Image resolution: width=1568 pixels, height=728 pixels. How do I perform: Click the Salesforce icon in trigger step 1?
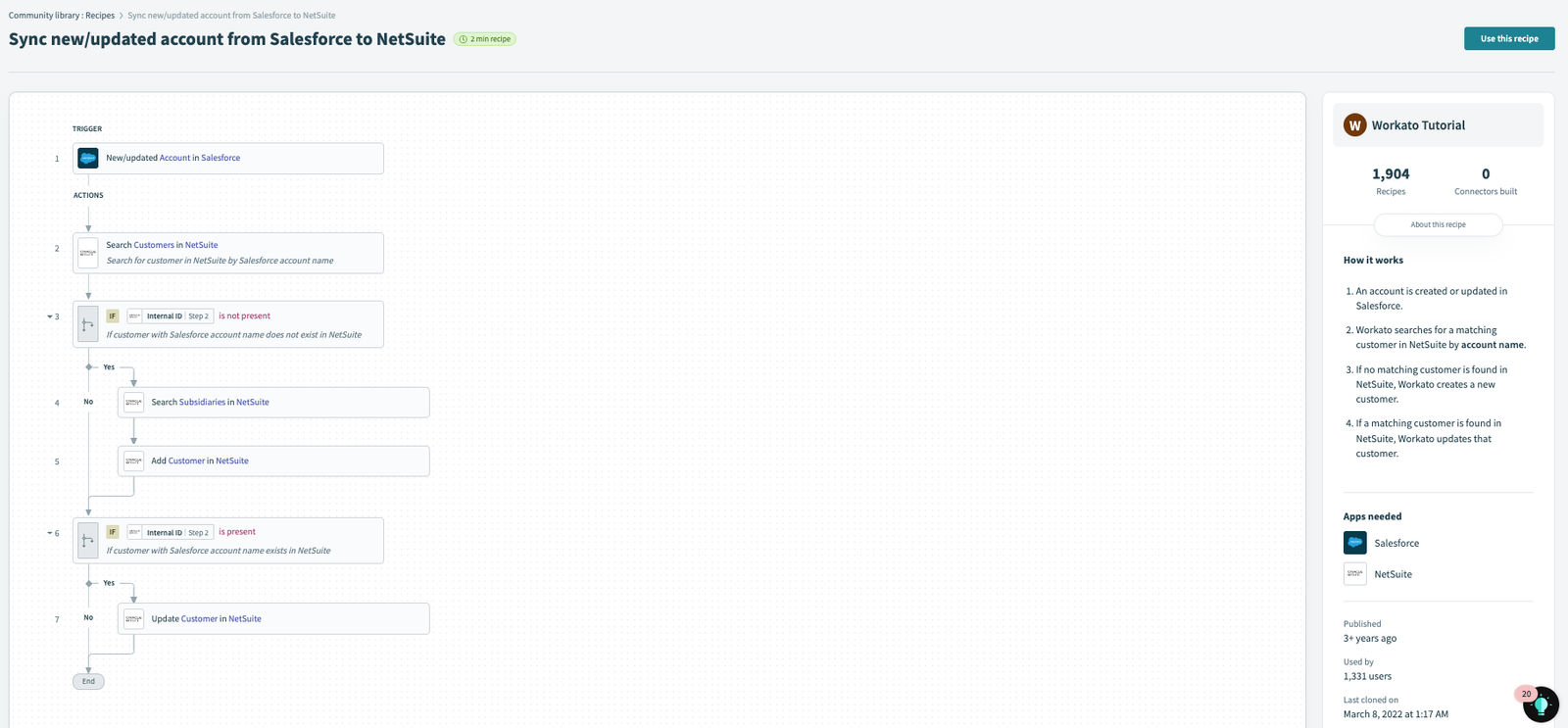88,158
